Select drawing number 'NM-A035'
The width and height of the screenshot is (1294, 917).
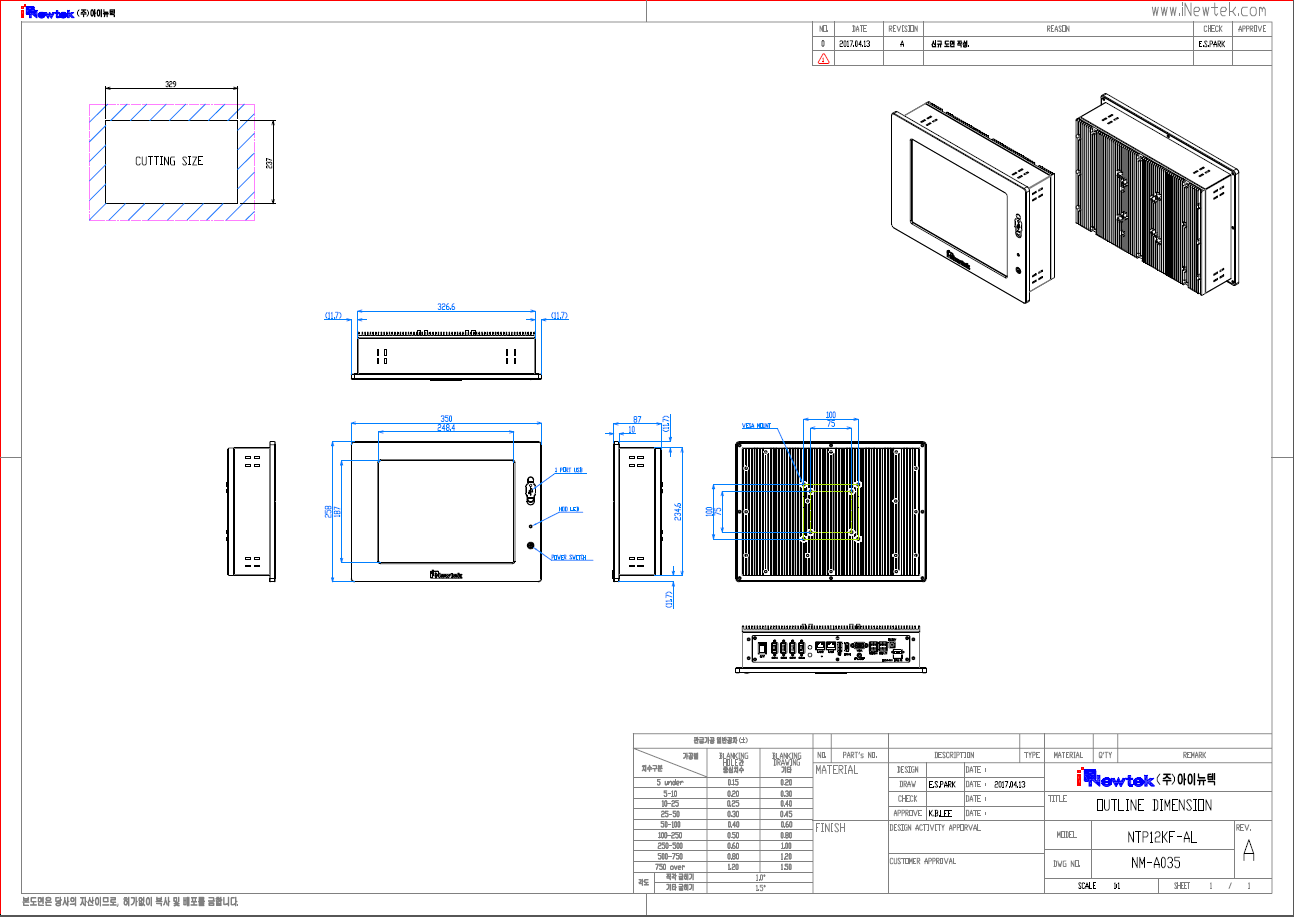click(1156, 863)
